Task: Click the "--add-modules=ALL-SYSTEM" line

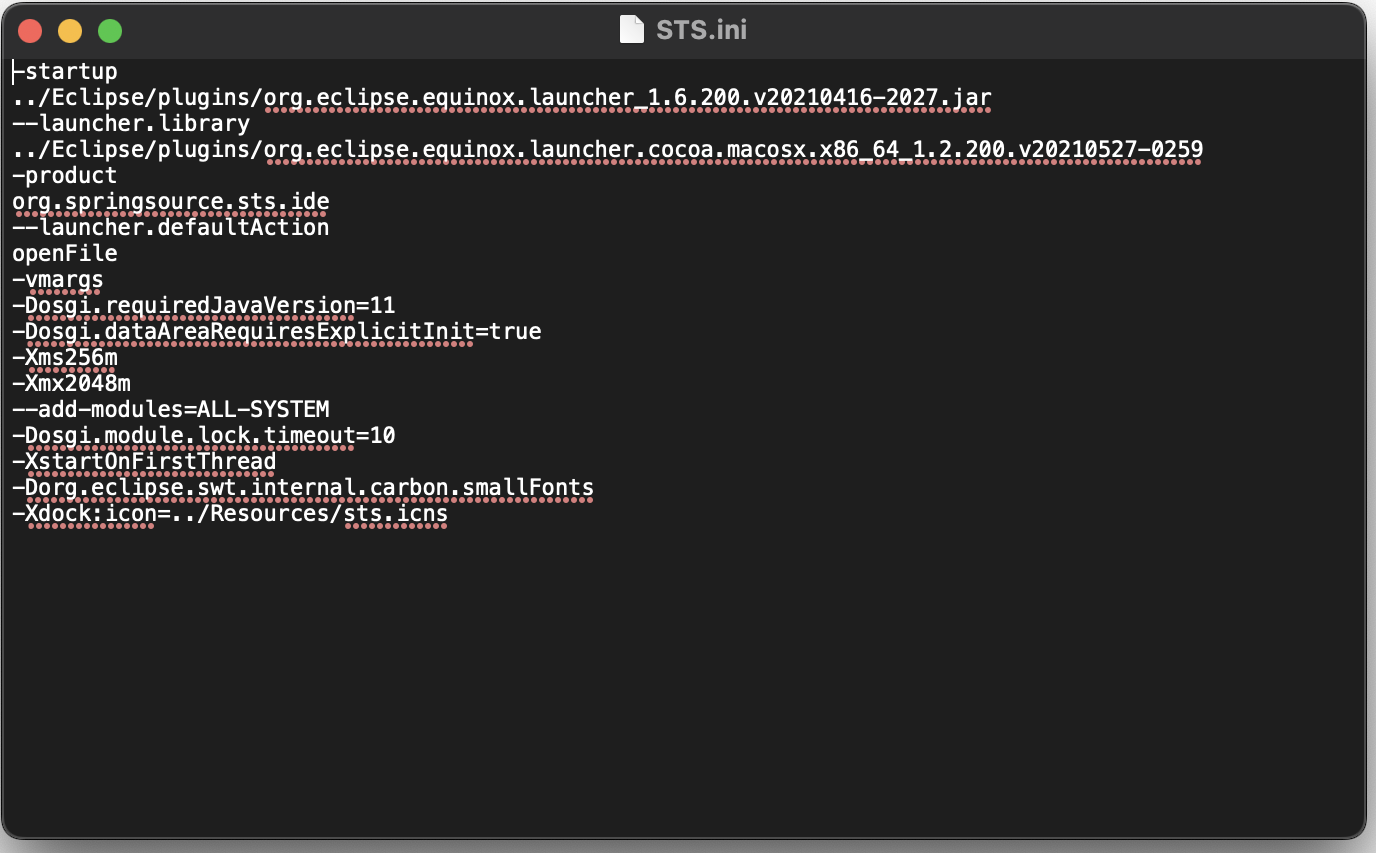Action: pyautogui.click(x=171, y=410)
